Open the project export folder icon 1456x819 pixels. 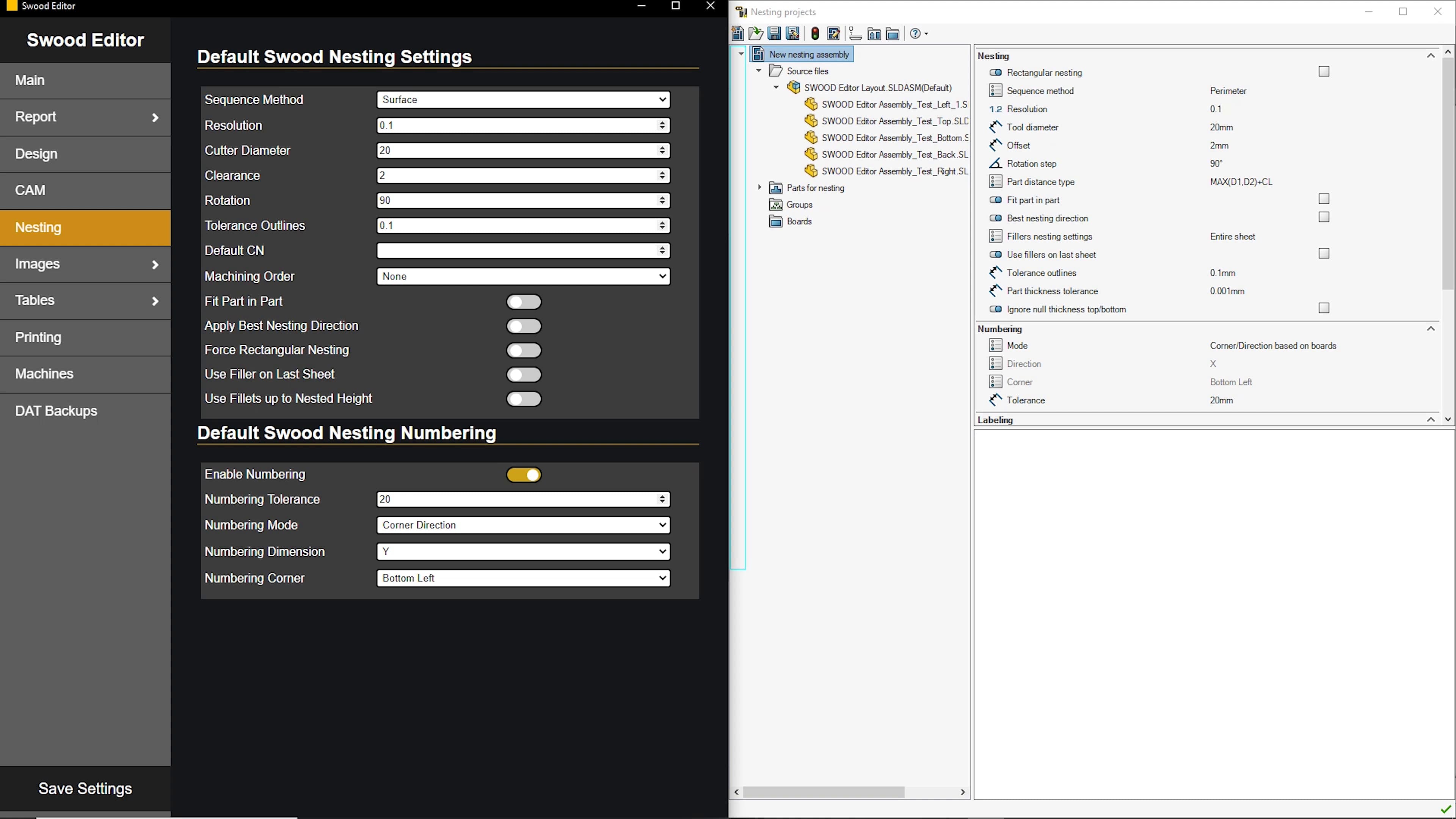(893, 33)
